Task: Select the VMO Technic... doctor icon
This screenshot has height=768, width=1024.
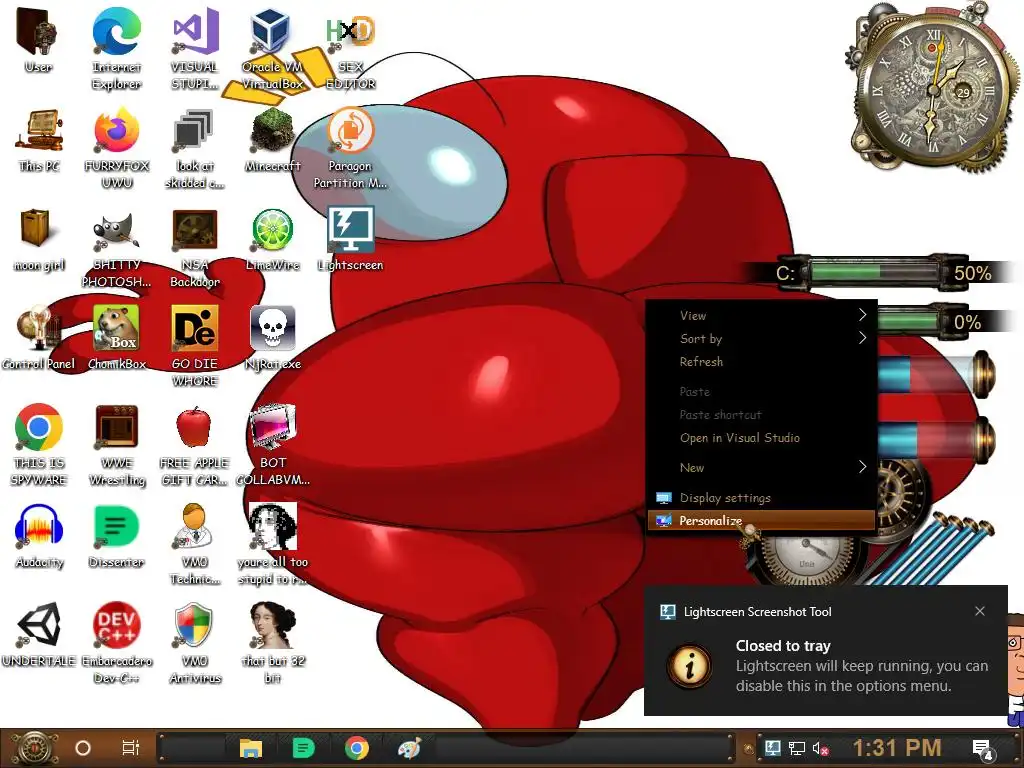Action: coord(195,545)
